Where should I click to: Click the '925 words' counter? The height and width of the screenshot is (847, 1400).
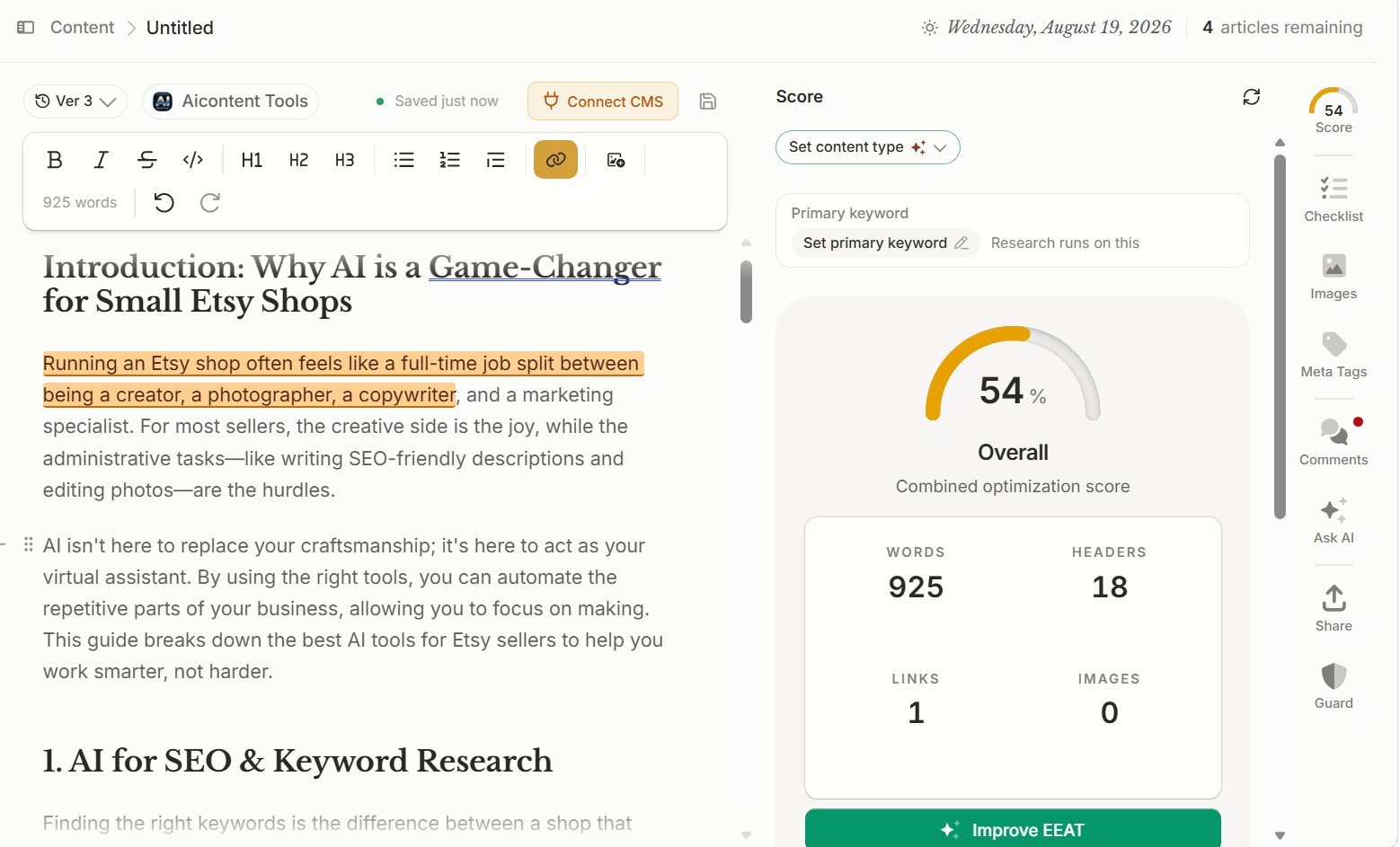pos(80,203)
